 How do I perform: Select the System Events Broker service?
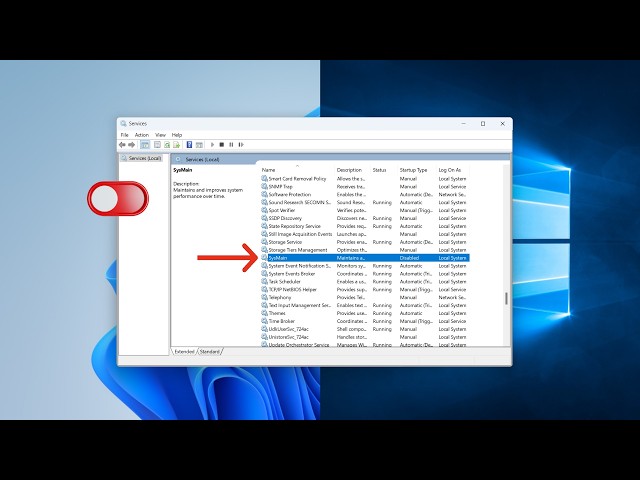click(x=291, y=273)
